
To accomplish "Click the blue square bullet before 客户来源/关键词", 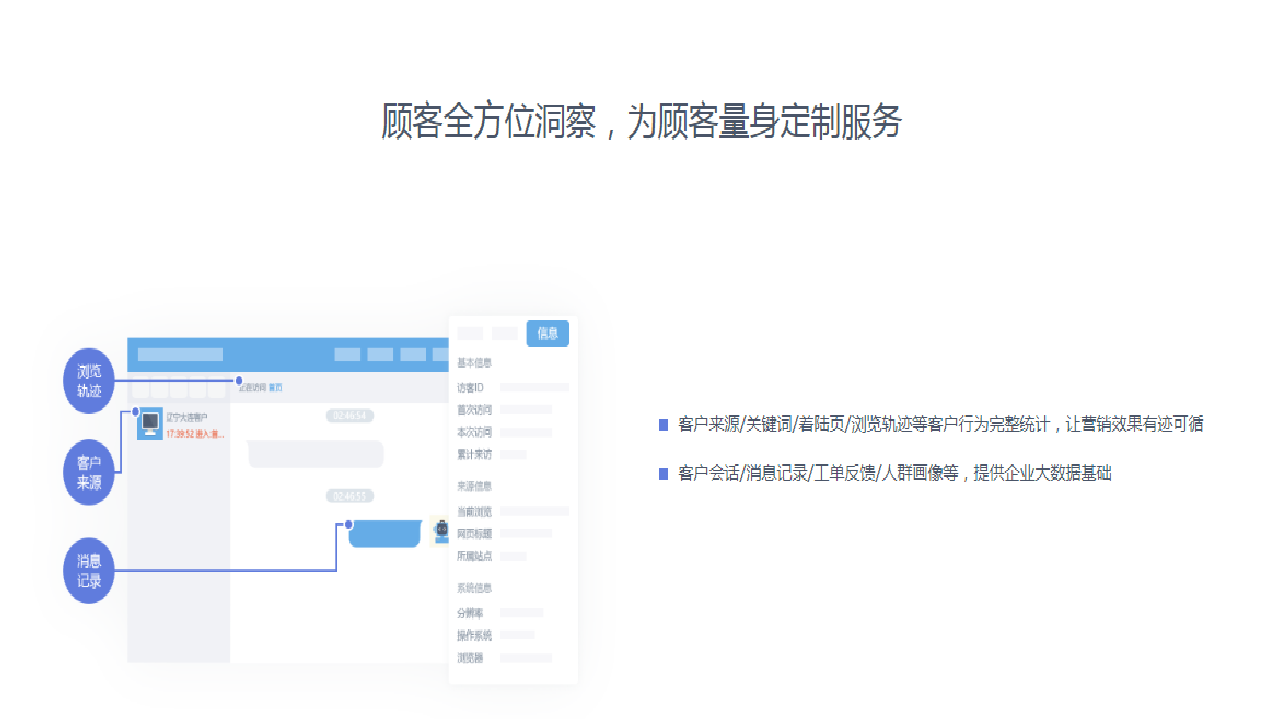I will (663, 424).
